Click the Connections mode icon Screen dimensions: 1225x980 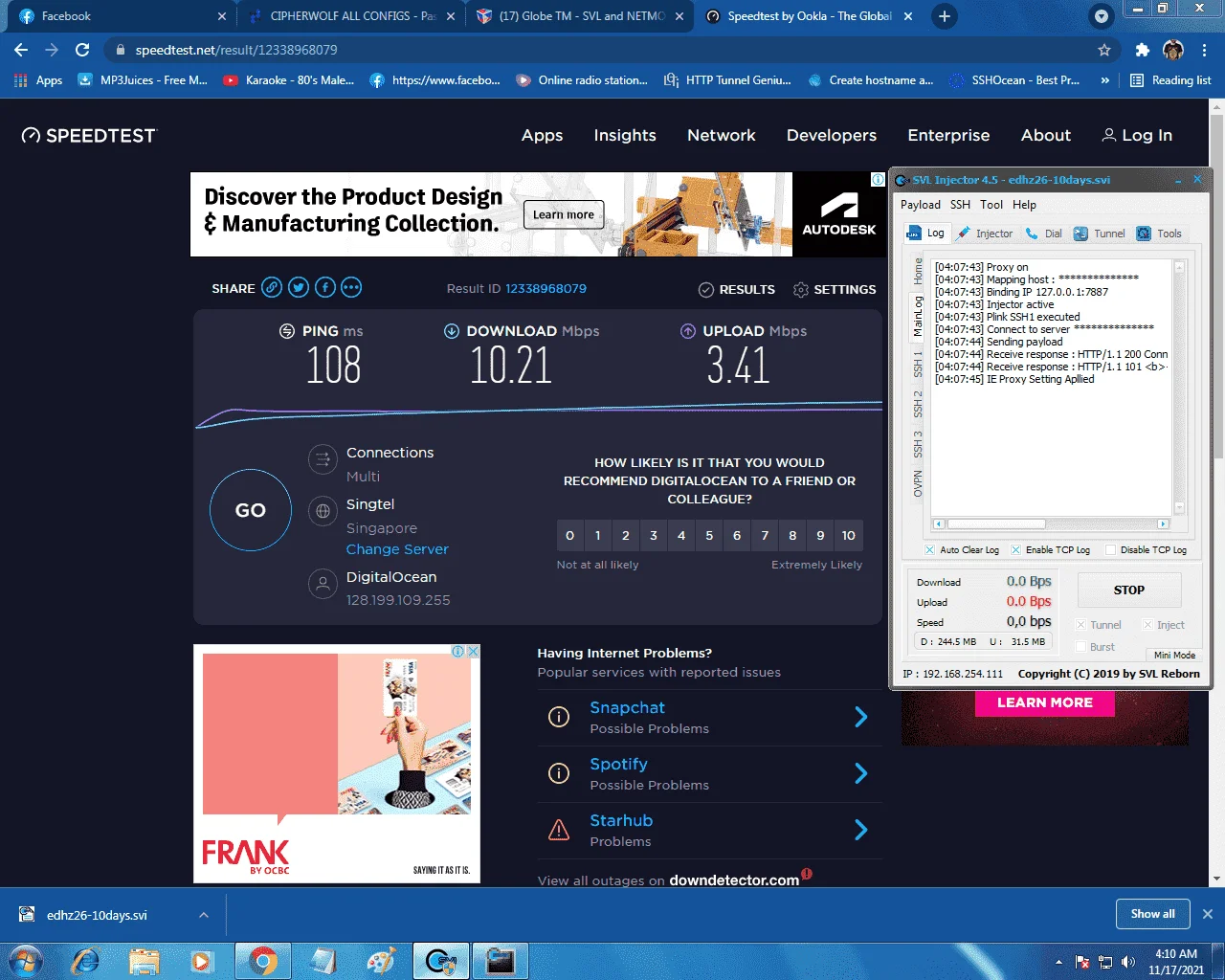point(323,459)
